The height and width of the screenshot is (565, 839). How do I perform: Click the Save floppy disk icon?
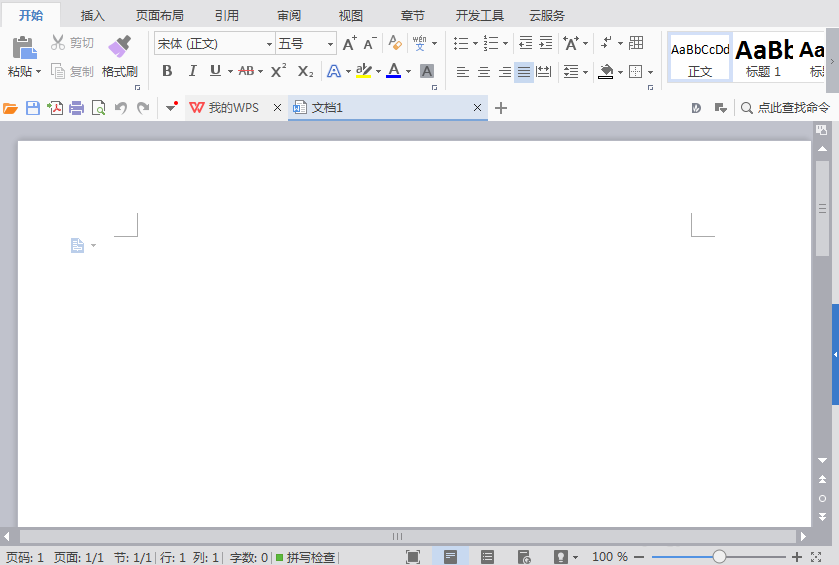[33, 108]
